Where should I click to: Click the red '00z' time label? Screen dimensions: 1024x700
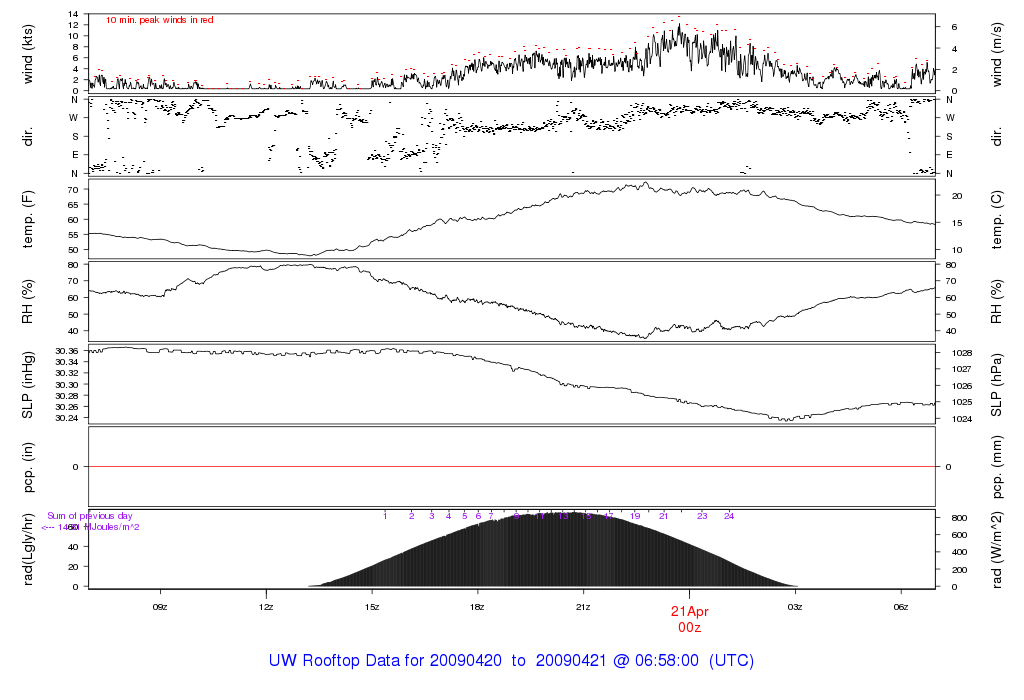(x=690, y=628)
